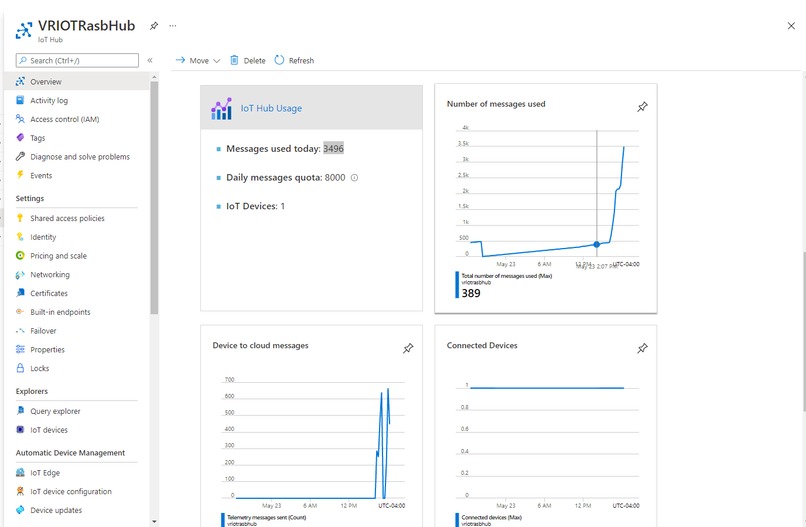Click the Connected devices (Max) legend
806x527 pixels.
point(491,517)
